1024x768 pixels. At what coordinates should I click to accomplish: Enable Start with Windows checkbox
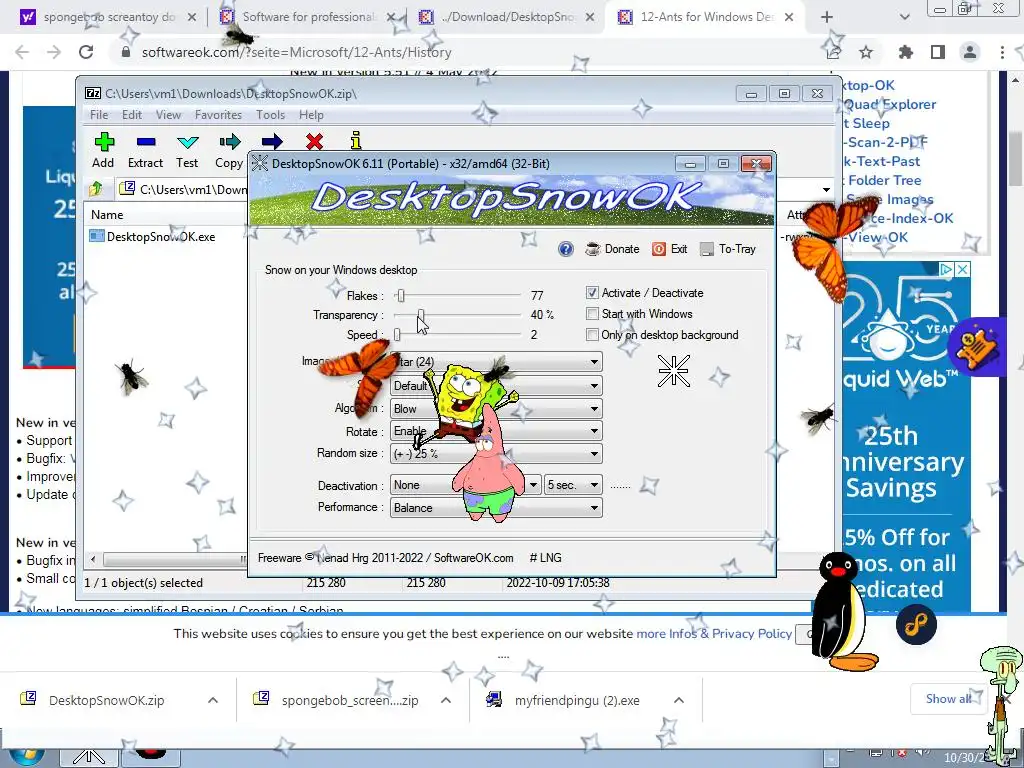tap(592, 313)
